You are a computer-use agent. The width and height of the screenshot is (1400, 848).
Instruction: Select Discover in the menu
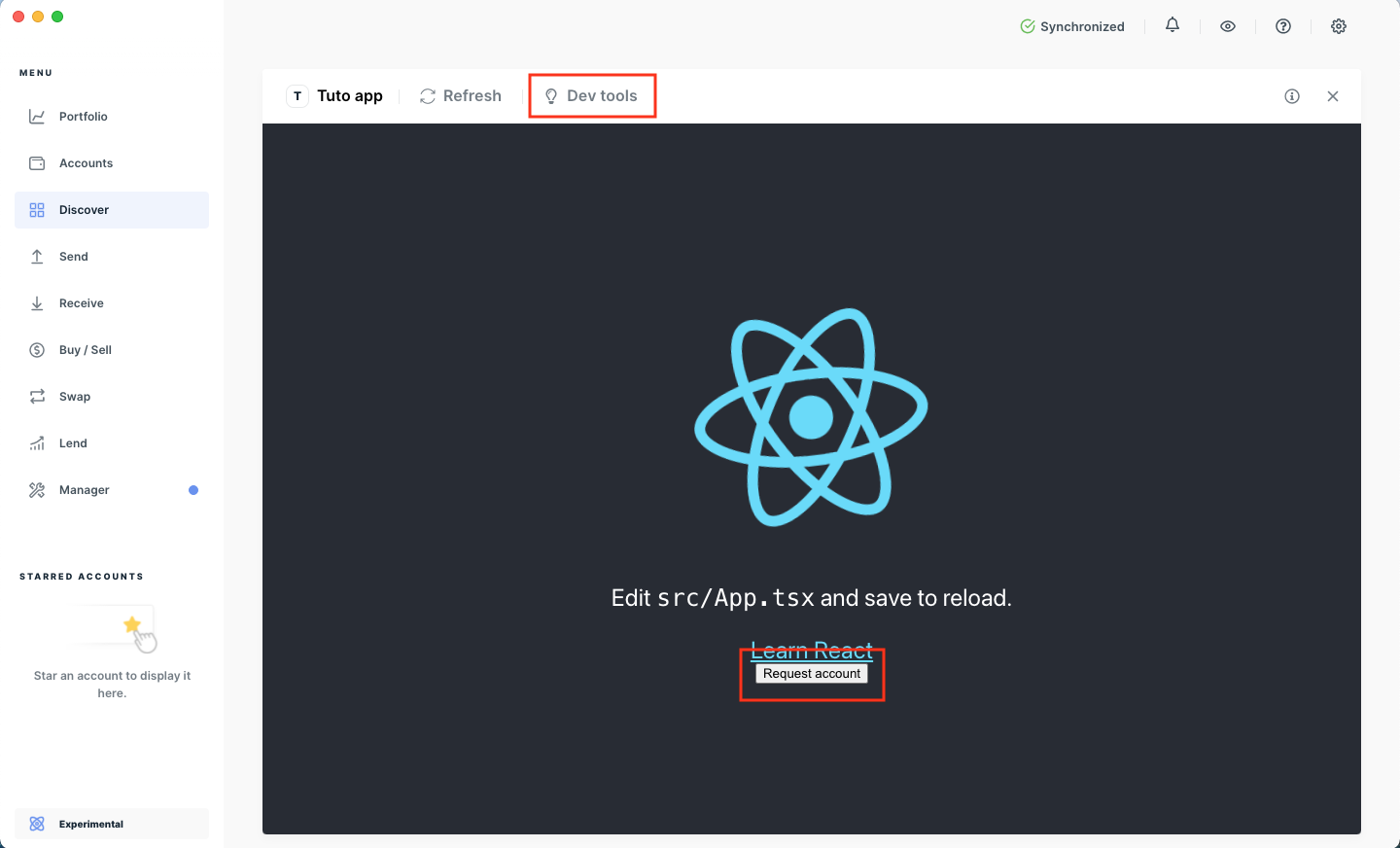pyautogui.click(x=112, y=210)
